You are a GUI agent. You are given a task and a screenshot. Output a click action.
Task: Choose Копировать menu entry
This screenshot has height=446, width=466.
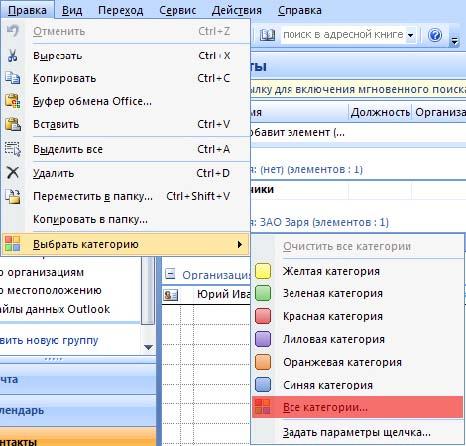pos(125,78)
